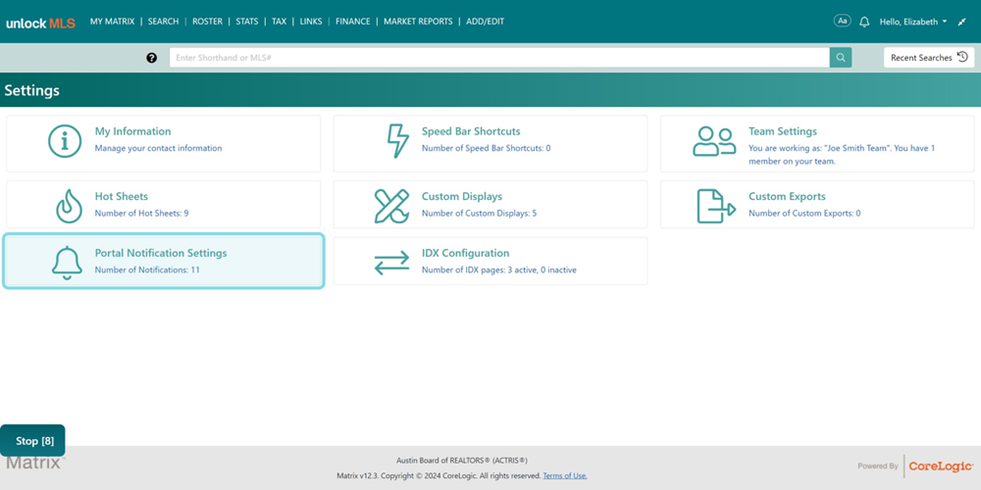Open the Hot Sheets title link
This screenshot has height=490, width=981.
point(121,197)
